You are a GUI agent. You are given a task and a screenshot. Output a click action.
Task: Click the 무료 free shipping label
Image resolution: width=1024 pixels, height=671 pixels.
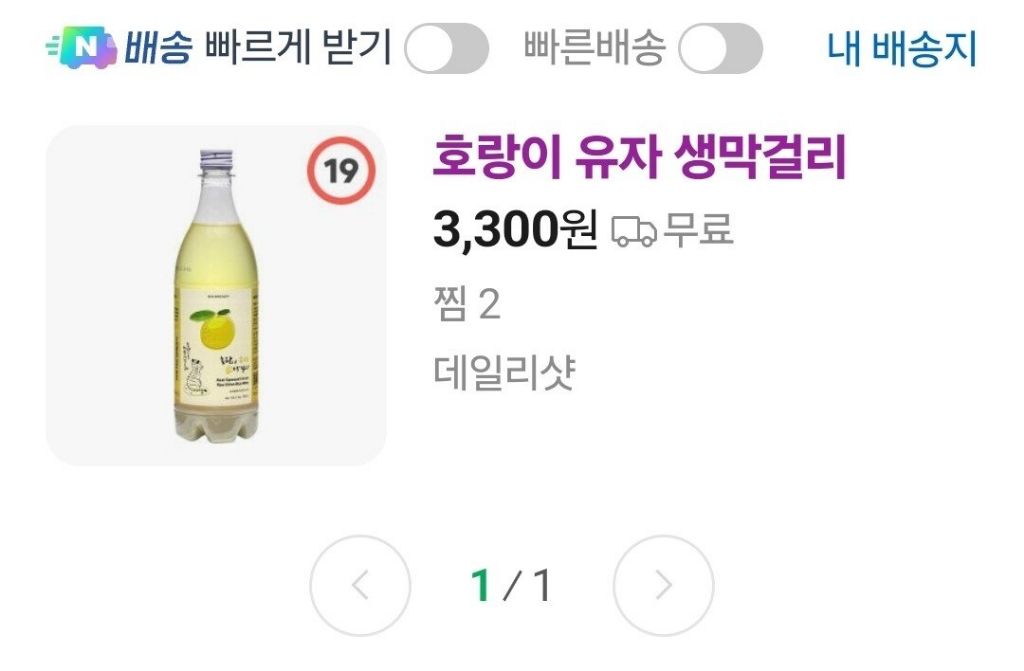(699, 230)
